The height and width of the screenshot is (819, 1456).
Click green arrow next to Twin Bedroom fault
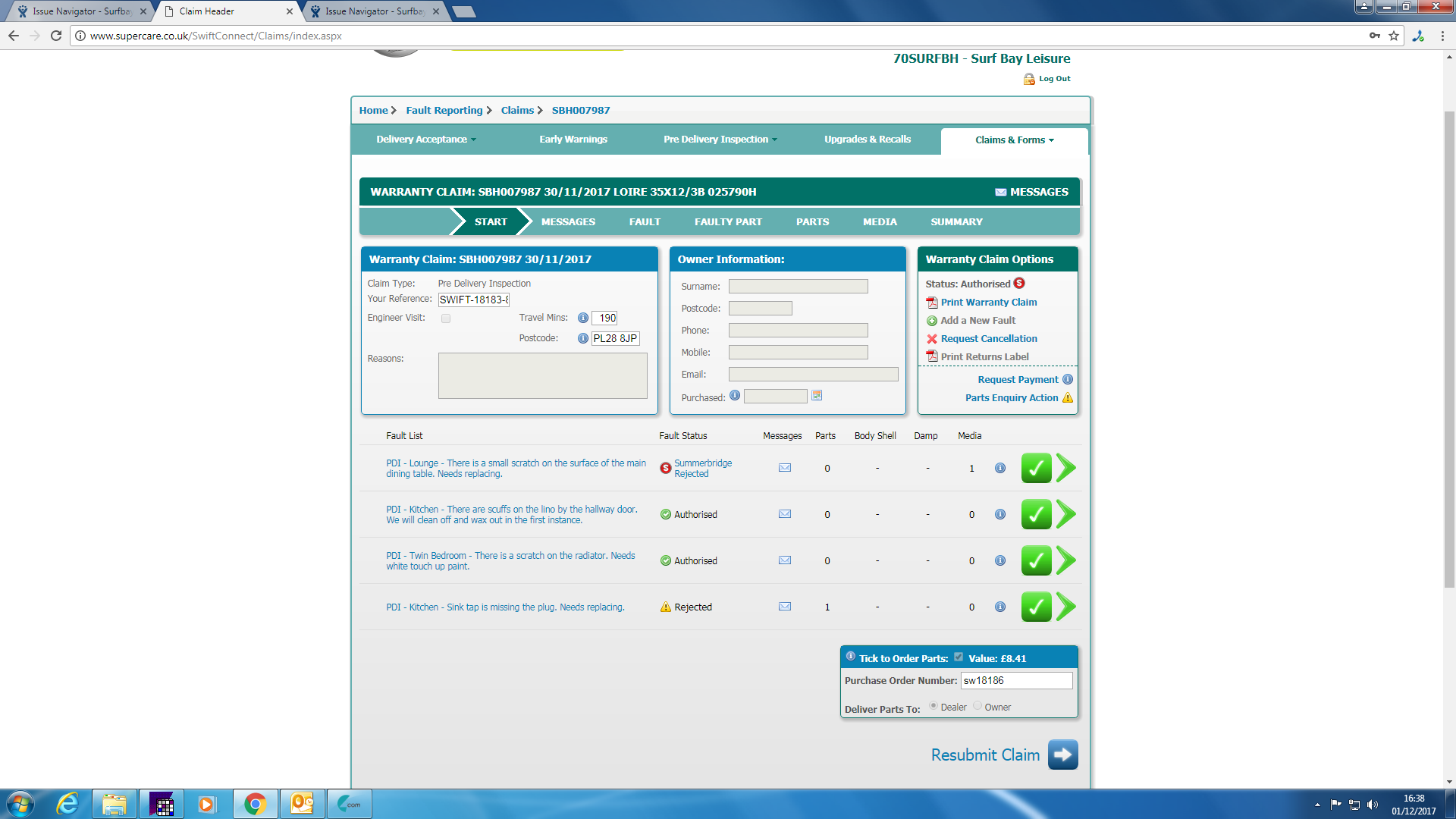pos(1066,560)
